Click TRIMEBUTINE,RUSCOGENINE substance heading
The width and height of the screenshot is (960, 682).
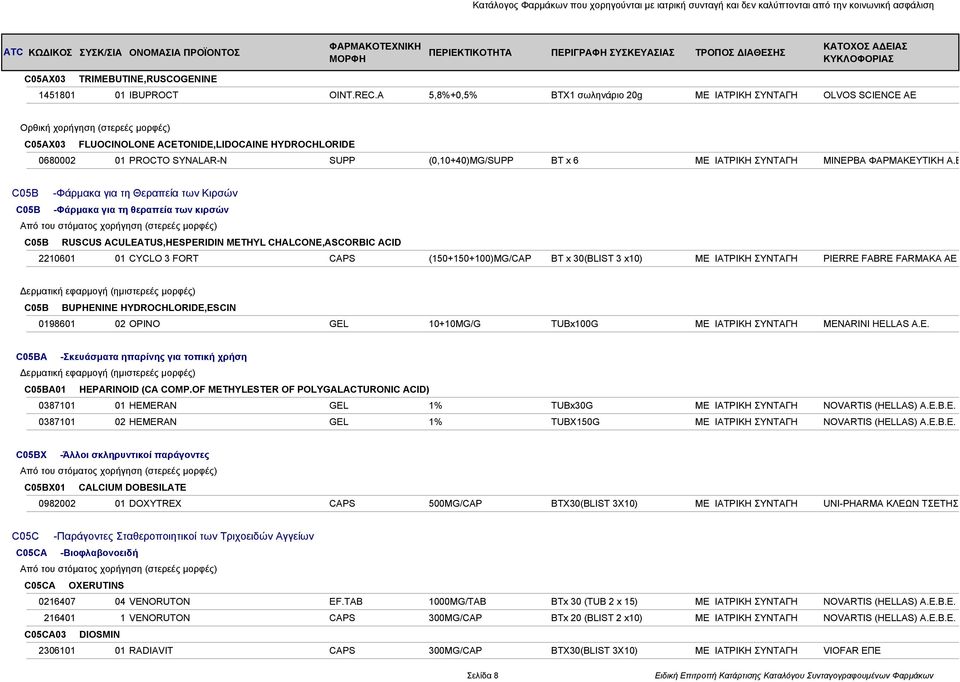pyautogui.click(x=148, y=79)
